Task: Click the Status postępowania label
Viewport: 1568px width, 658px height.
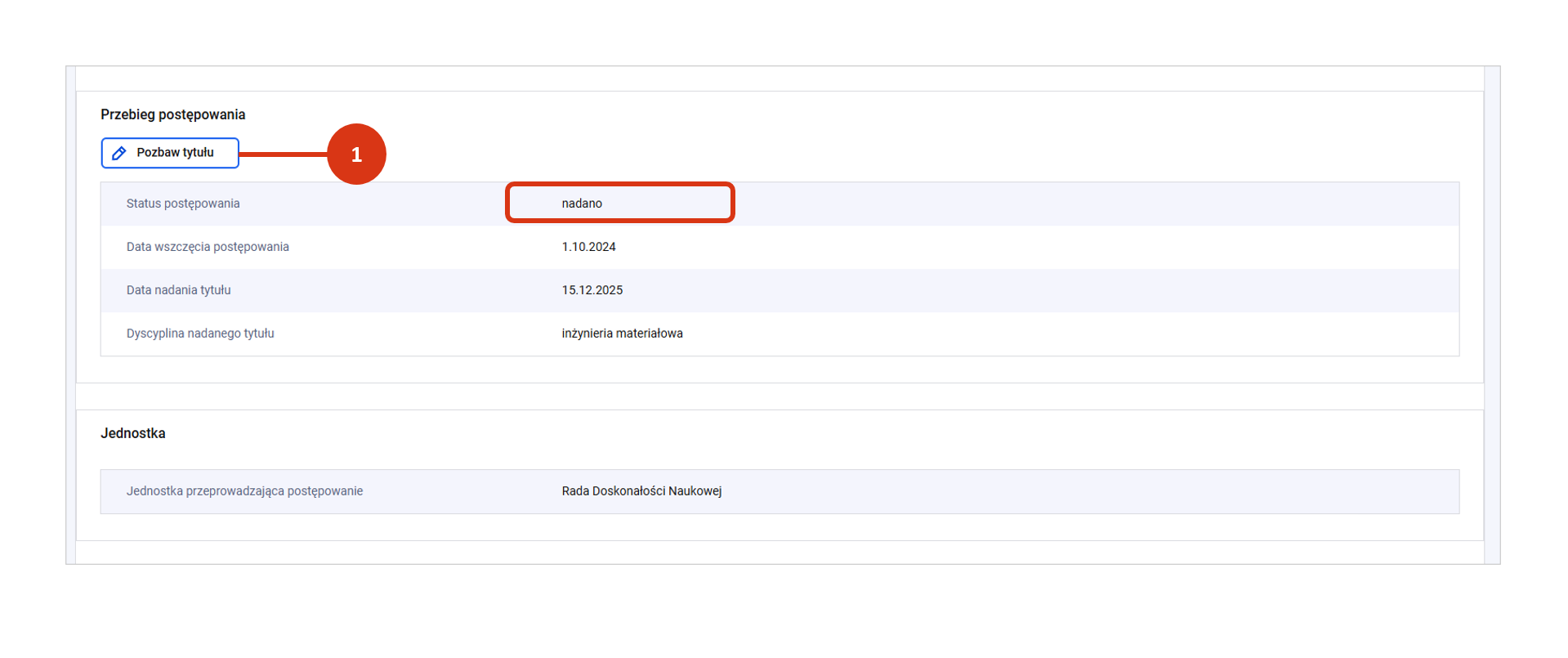Action: coord(183,204)
